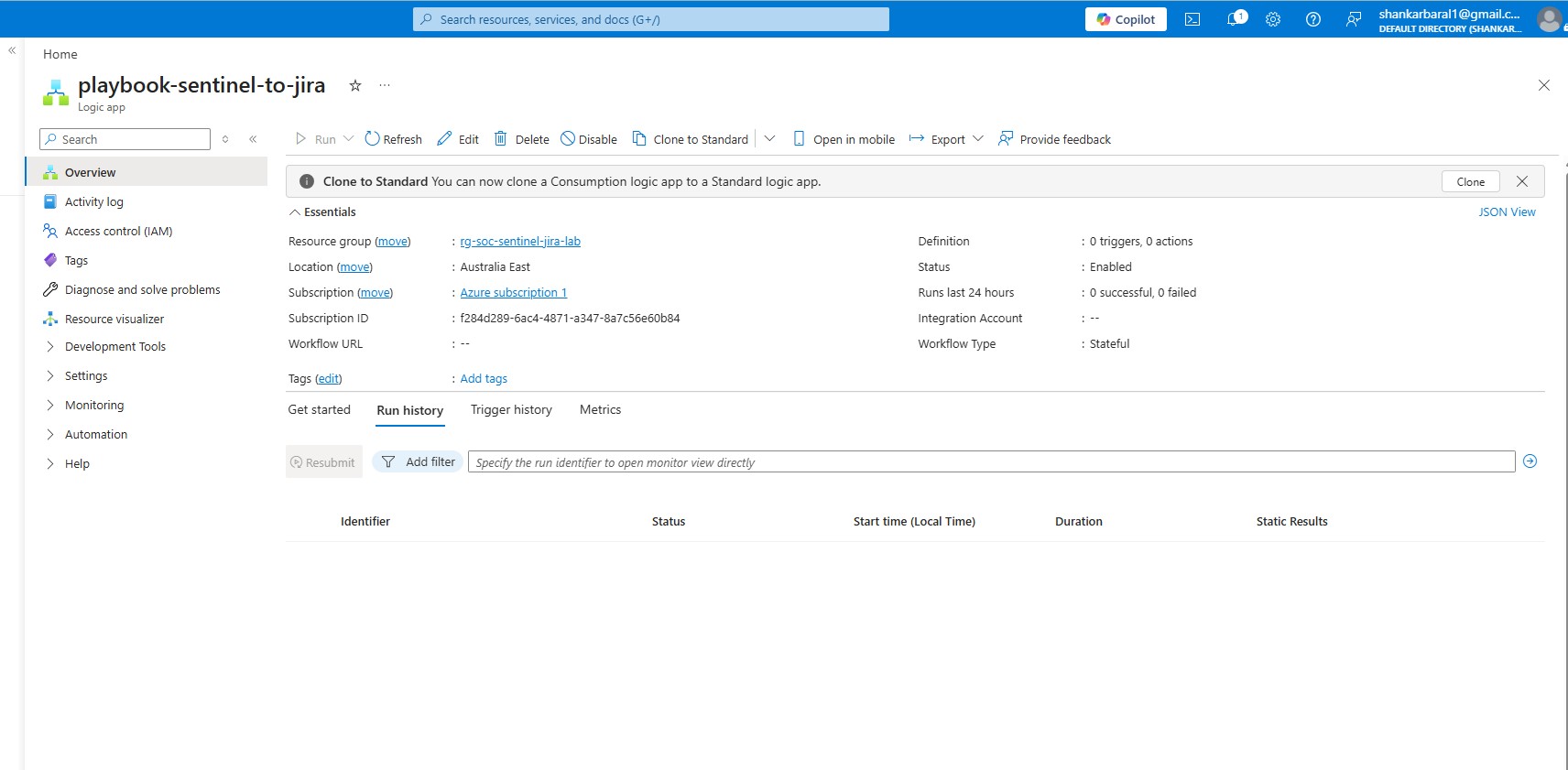The height and width of the screenshot is (770, 1568).
Task: Toggle expand/collapse all menu groups icon
Action: click(x=225, y=139)
